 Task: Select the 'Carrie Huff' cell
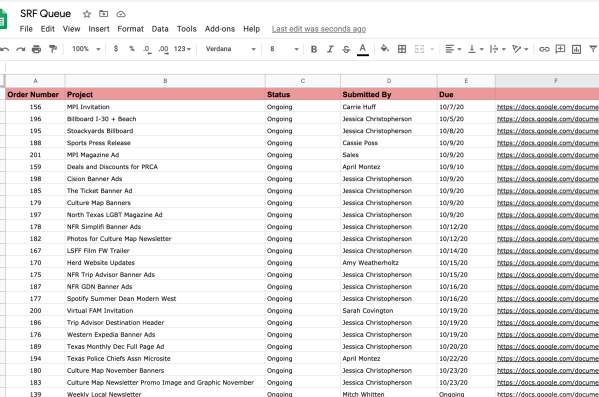(x=389, y=107)
